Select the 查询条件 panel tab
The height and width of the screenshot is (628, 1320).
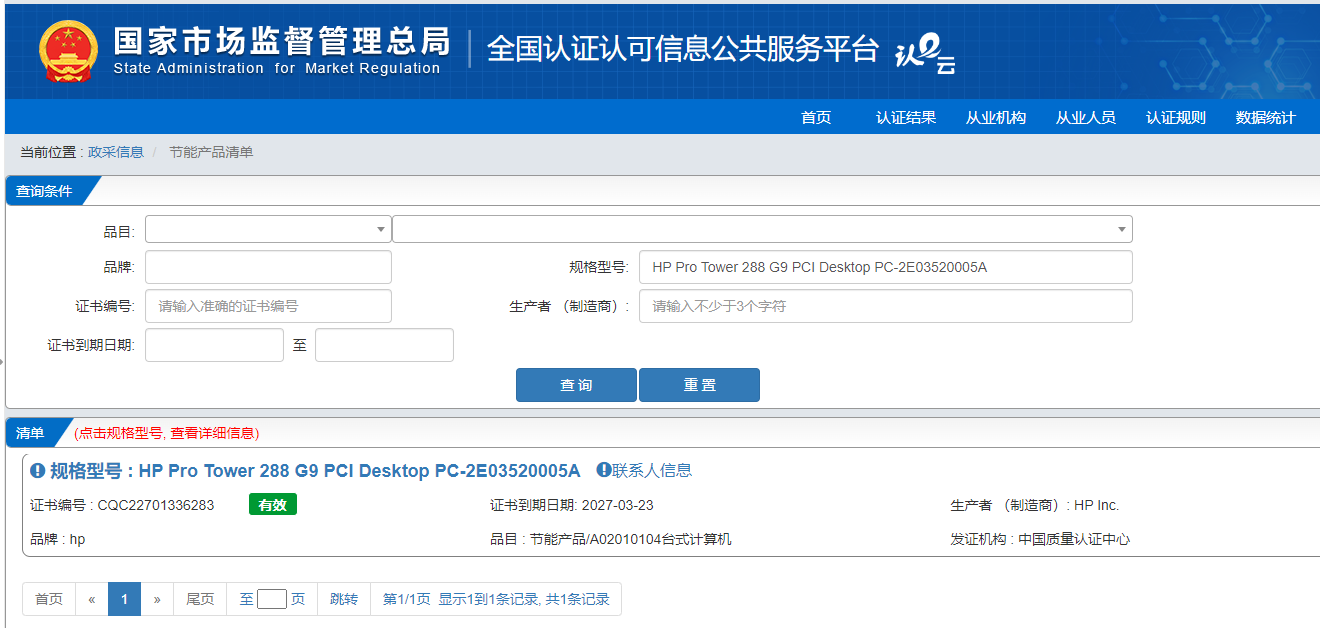click(46, 191)
